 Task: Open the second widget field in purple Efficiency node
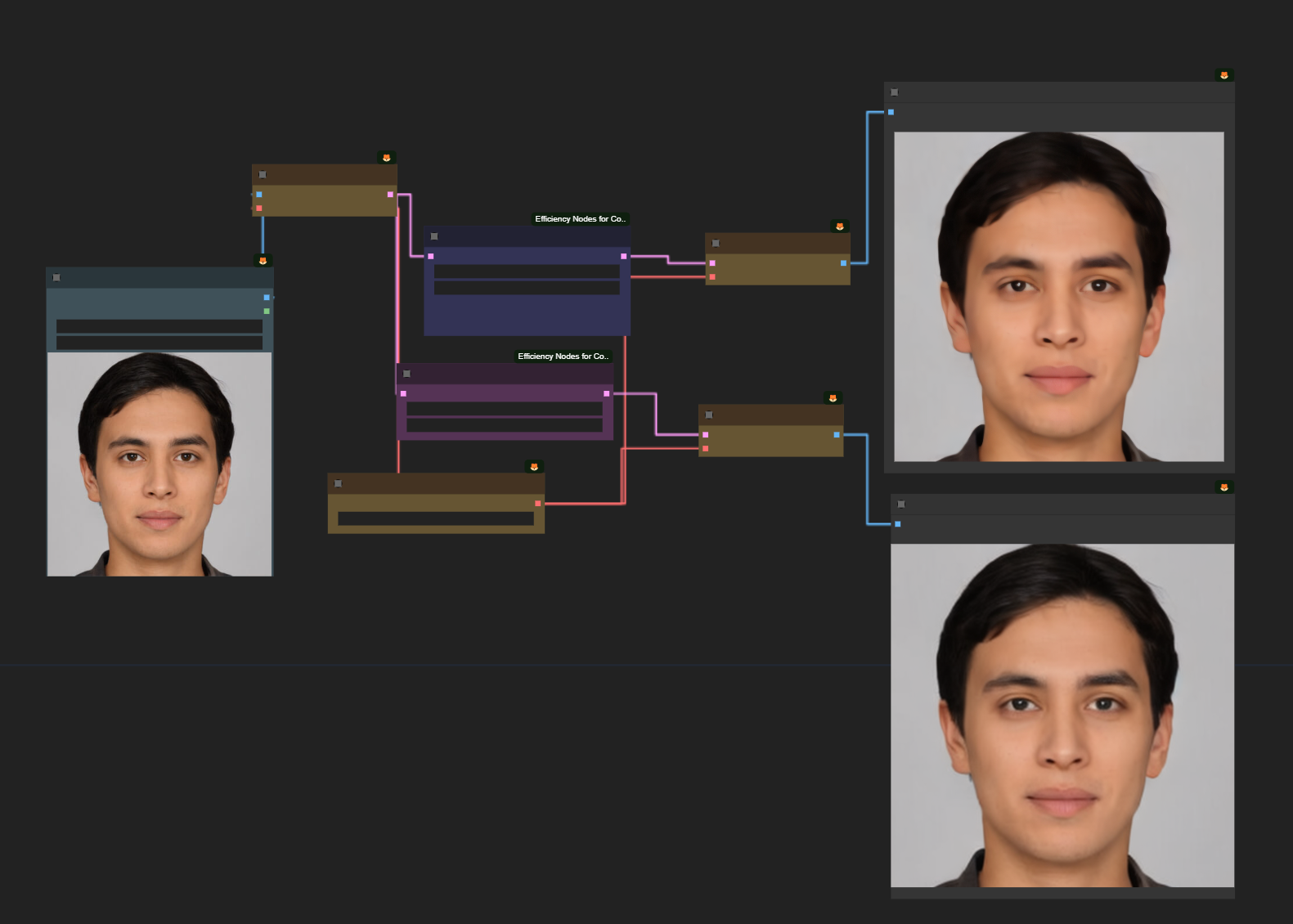[x=504, y=425]
